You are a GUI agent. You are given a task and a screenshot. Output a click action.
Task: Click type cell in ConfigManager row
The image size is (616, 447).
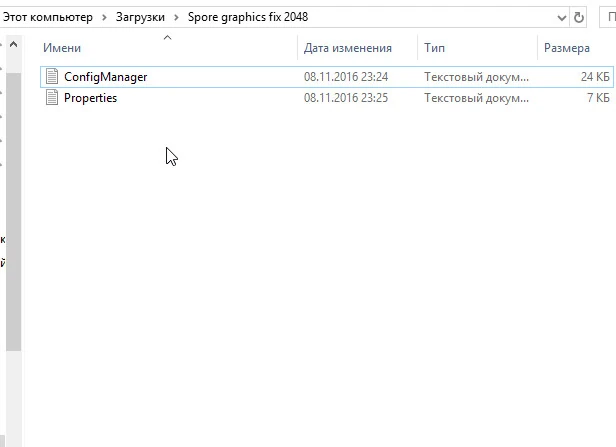(476, 77)
